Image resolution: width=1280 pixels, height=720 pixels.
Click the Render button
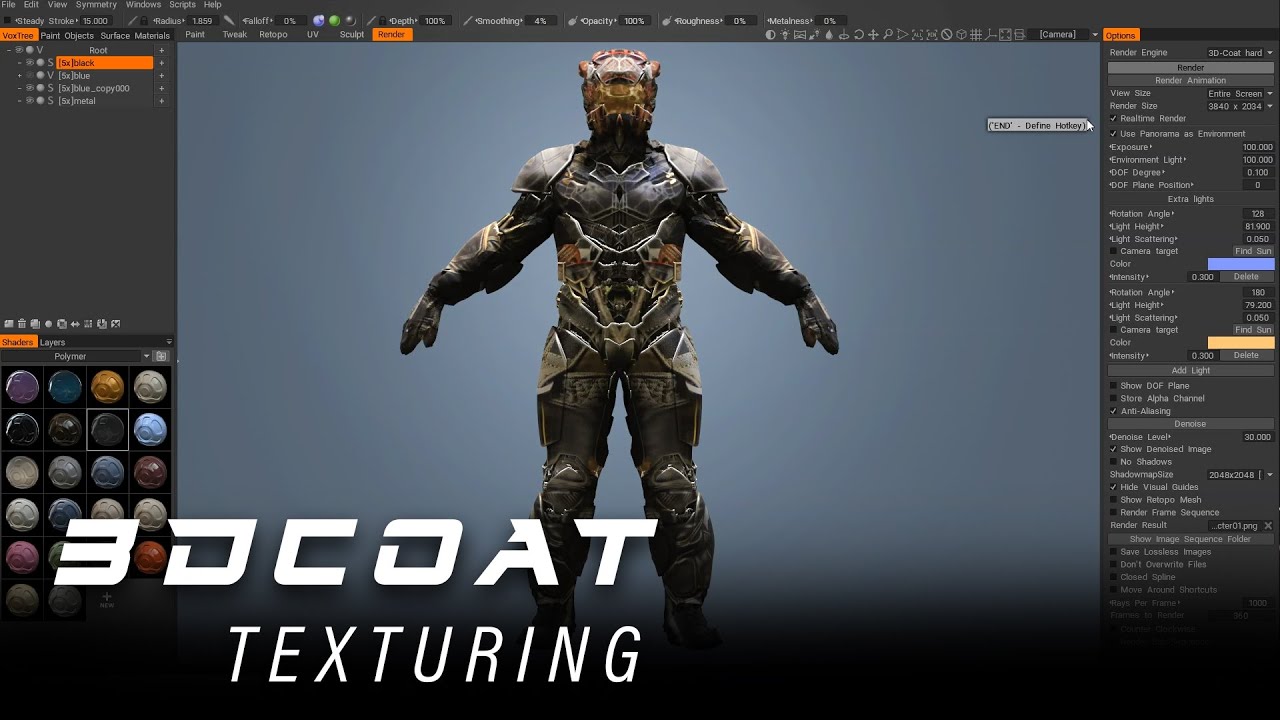tap(1190, 67)
